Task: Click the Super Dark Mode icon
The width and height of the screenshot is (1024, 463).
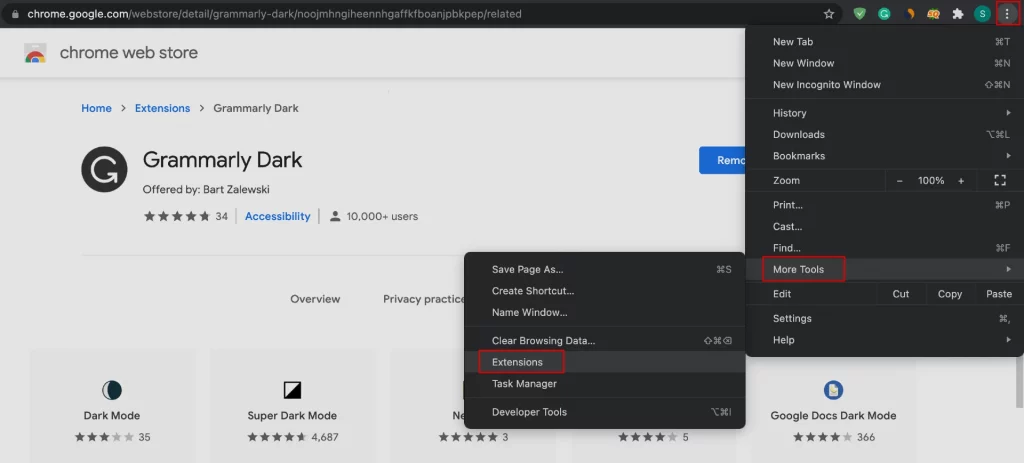Action: point(292,391)
